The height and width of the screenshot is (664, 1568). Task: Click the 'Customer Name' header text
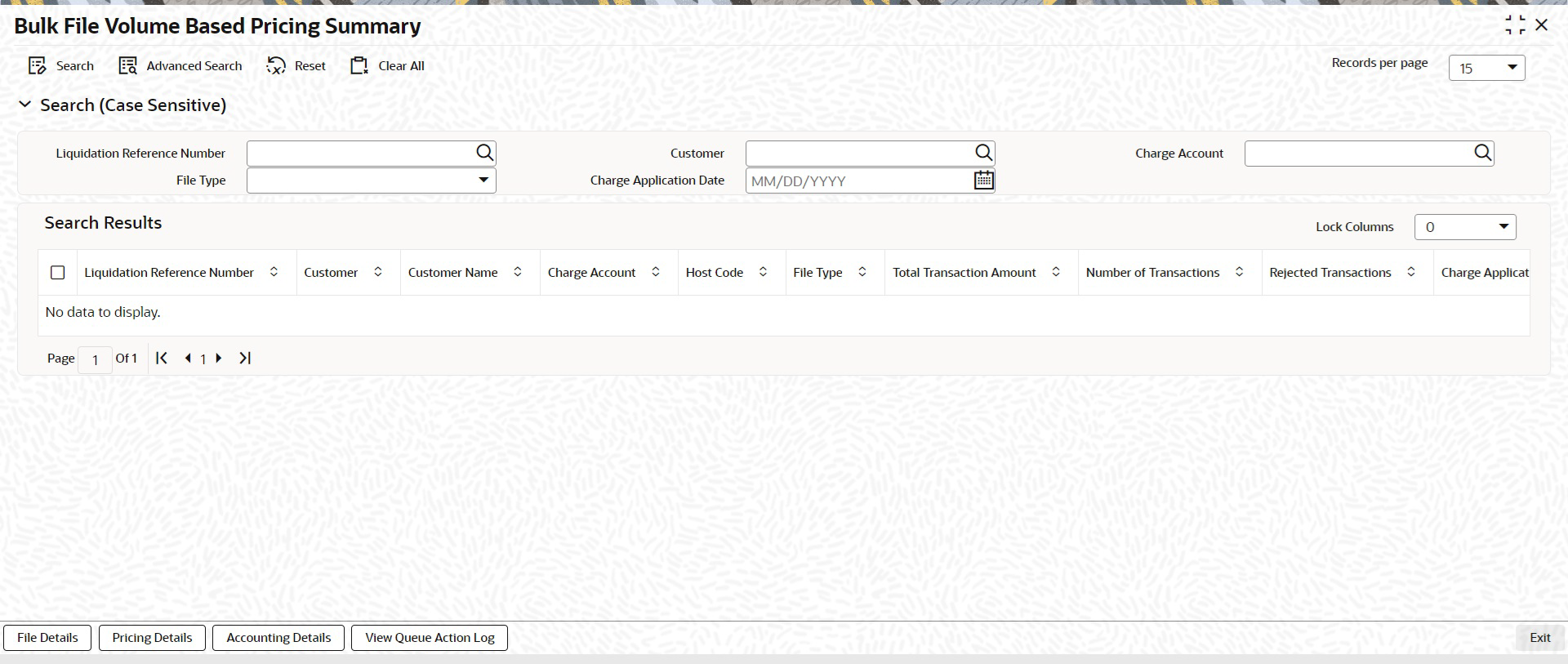click(453, 273)
